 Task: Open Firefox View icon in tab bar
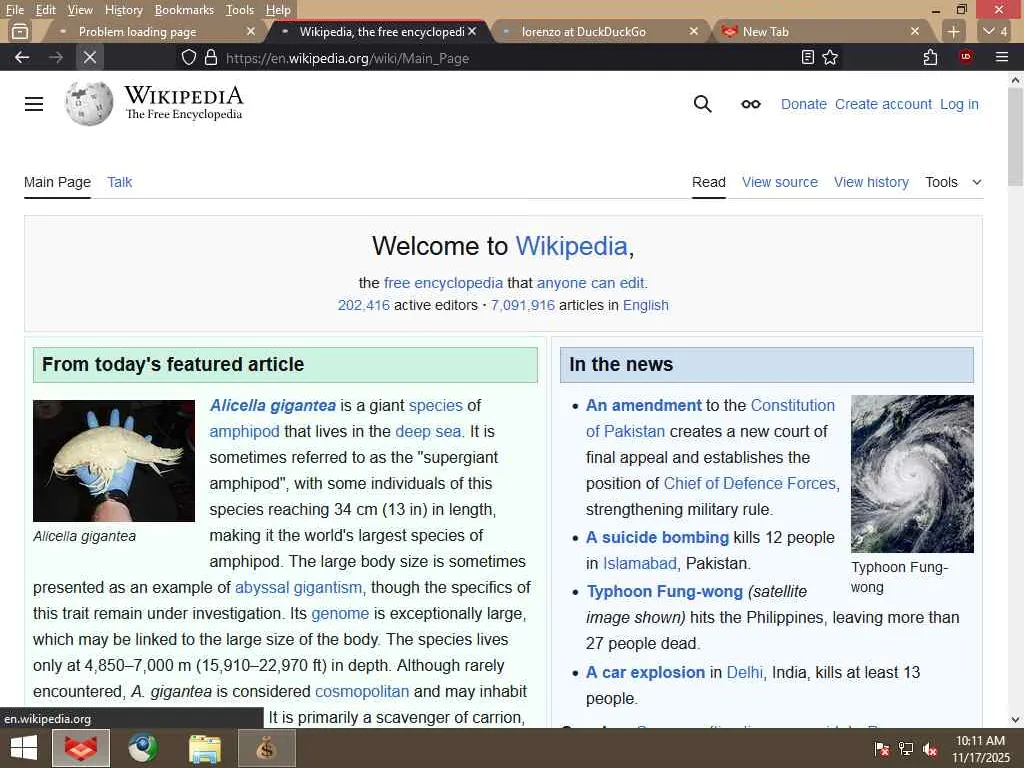[20, 31]
